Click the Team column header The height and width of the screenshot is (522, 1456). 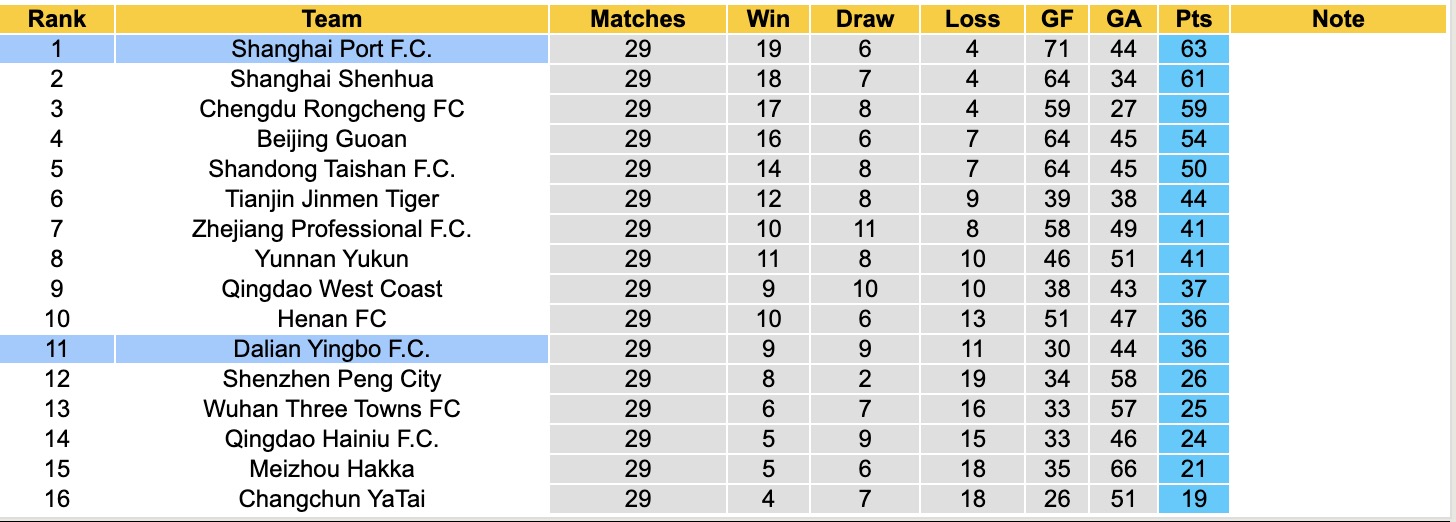coord(332,19)
